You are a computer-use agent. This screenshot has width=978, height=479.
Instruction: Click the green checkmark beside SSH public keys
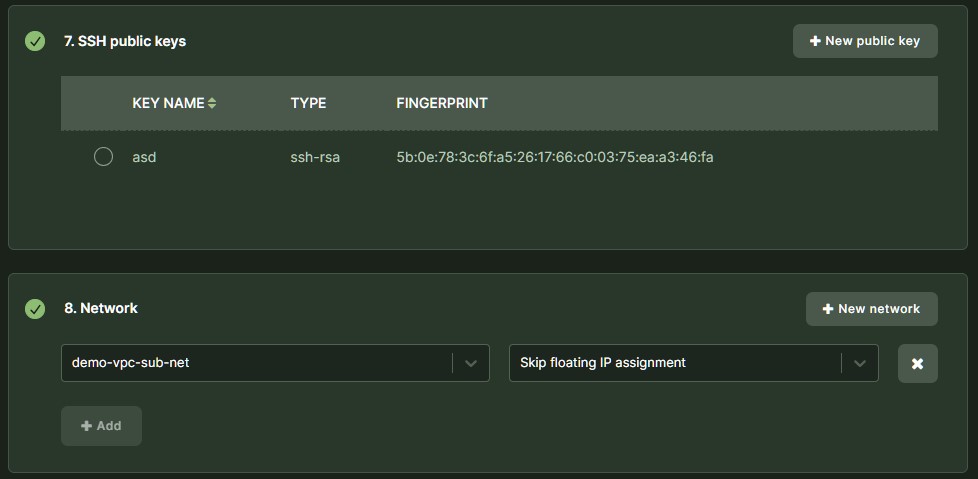pos(35,41)
